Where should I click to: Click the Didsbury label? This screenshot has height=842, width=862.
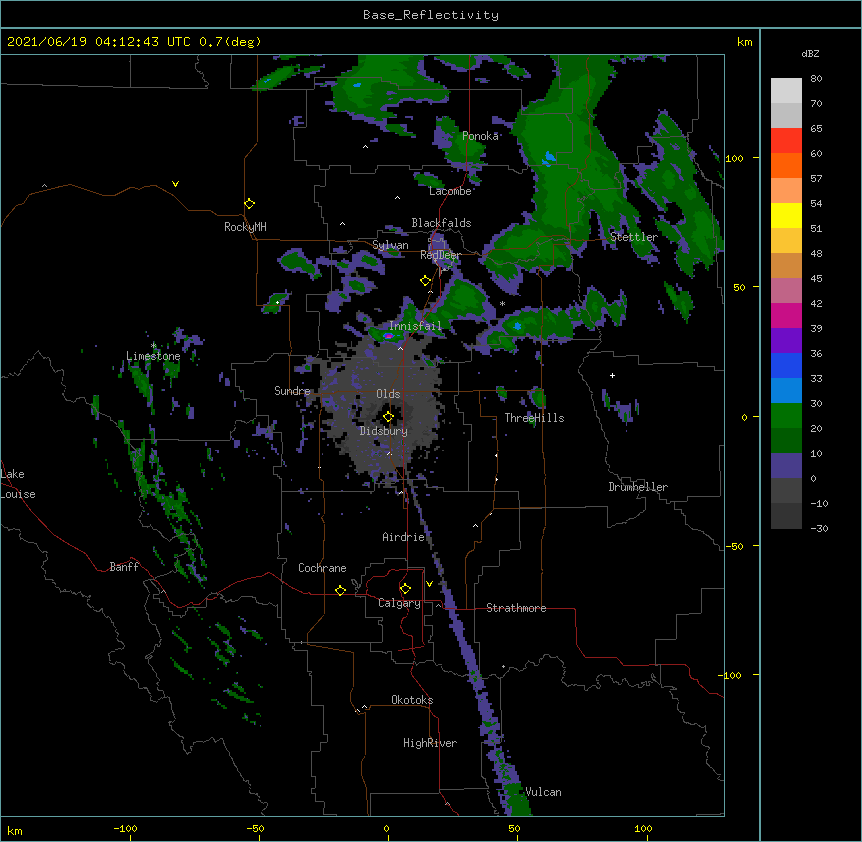[384, 431]
